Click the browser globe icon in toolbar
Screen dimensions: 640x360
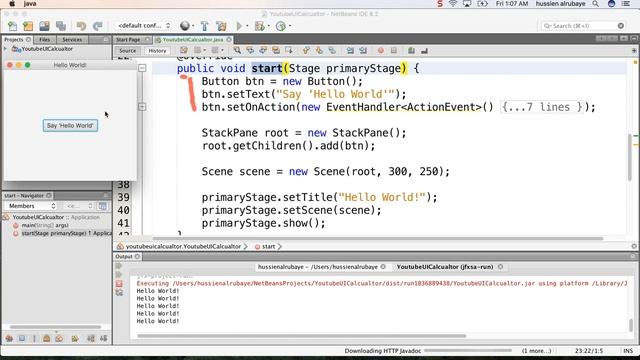185,26
